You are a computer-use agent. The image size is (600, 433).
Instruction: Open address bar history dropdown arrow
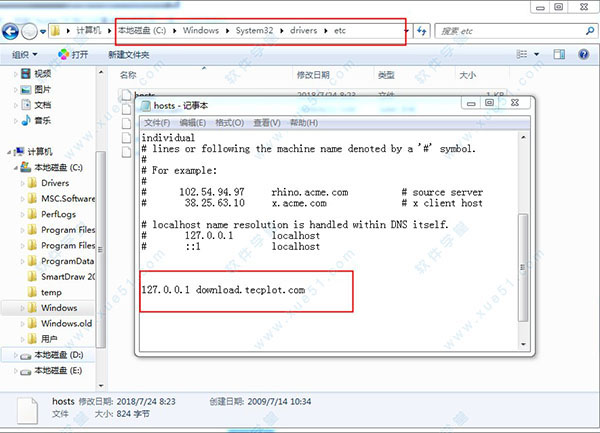click(405, 31)
